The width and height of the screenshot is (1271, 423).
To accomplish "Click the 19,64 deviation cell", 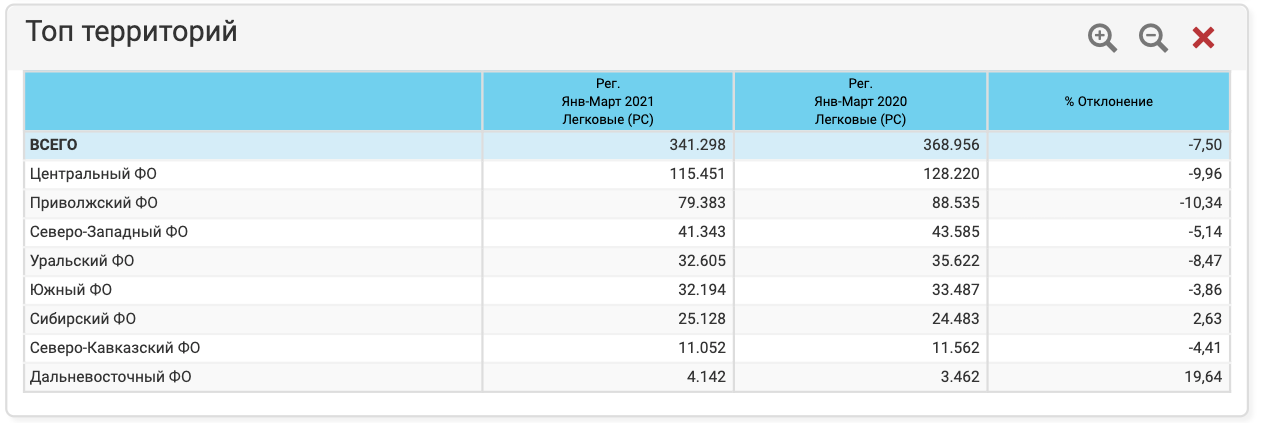I will tap(1202, 377).
